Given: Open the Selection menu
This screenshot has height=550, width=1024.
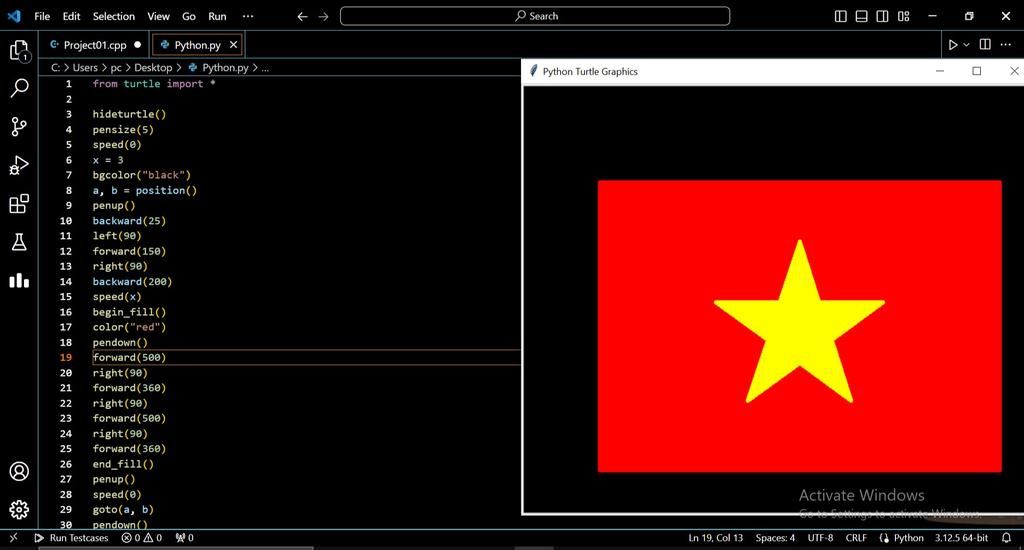Looking at the screenshot, I should pos(113,16).
